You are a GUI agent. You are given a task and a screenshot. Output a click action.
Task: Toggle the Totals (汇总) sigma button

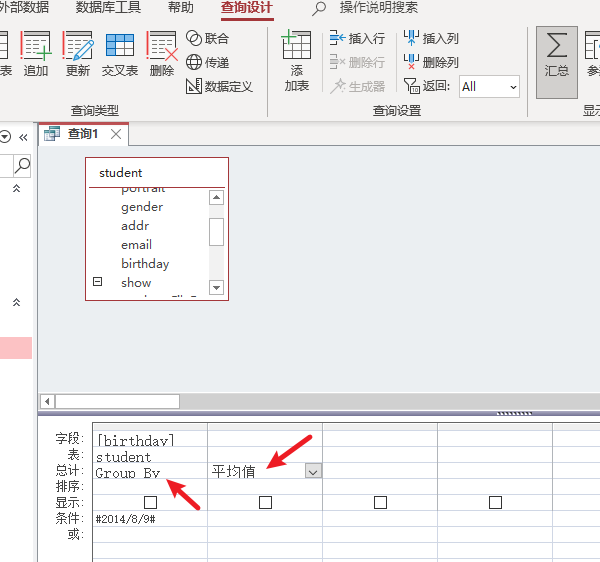point(557,62)
